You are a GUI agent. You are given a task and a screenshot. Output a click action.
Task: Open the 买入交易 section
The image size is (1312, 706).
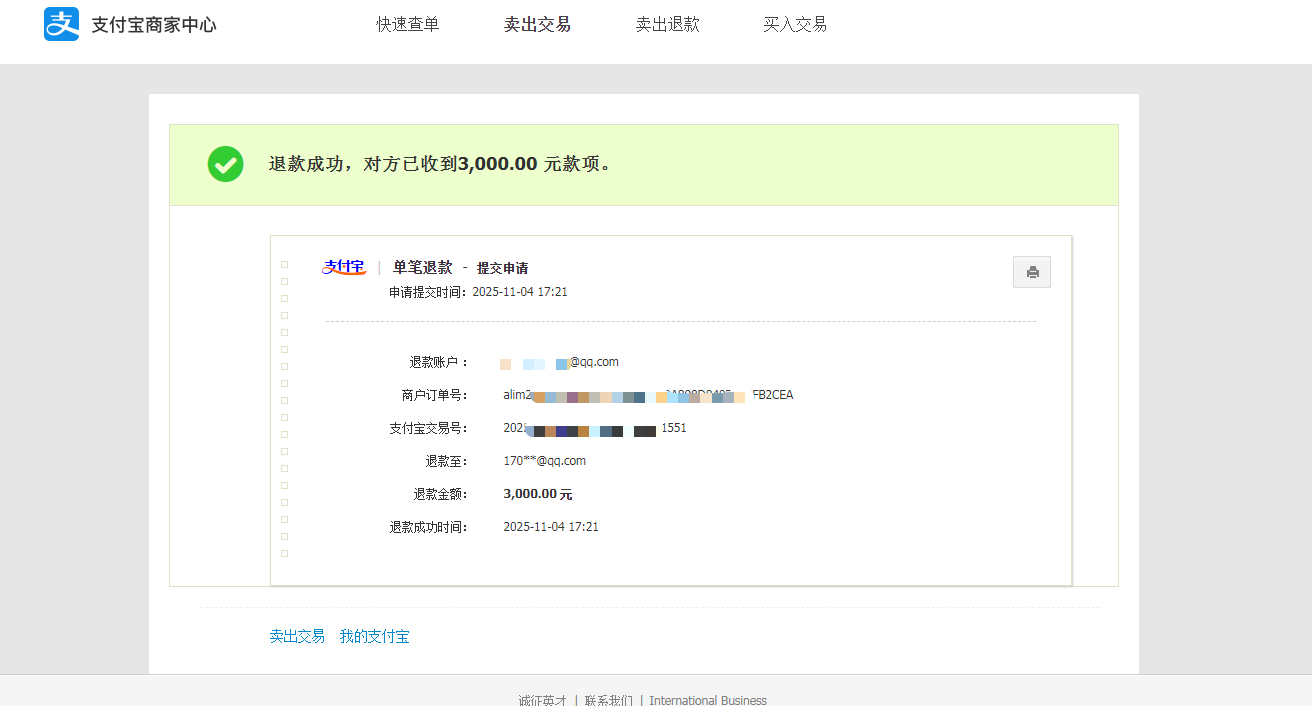pos(795,24)
